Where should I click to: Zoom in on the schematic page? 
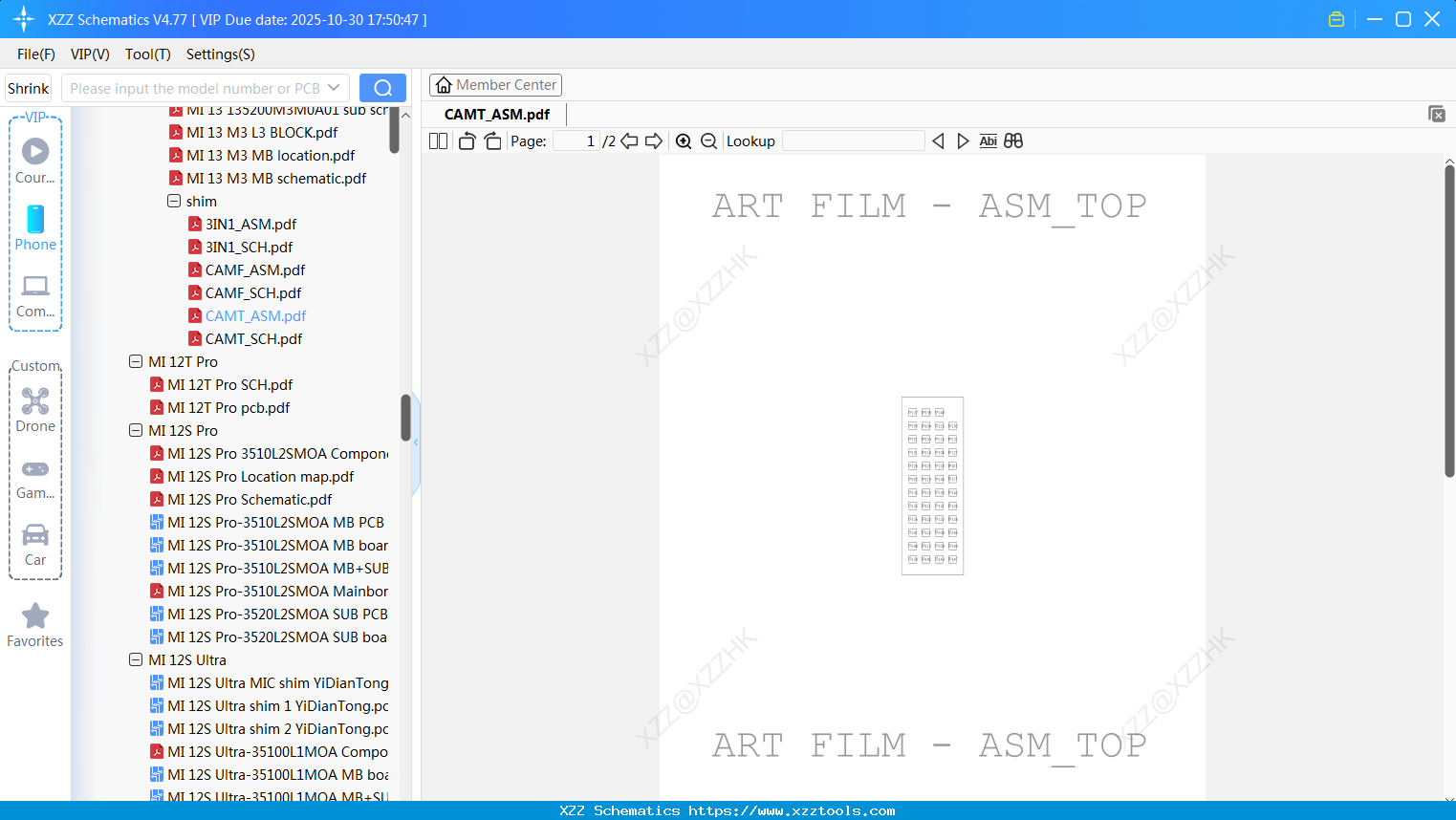pos(684,140)
